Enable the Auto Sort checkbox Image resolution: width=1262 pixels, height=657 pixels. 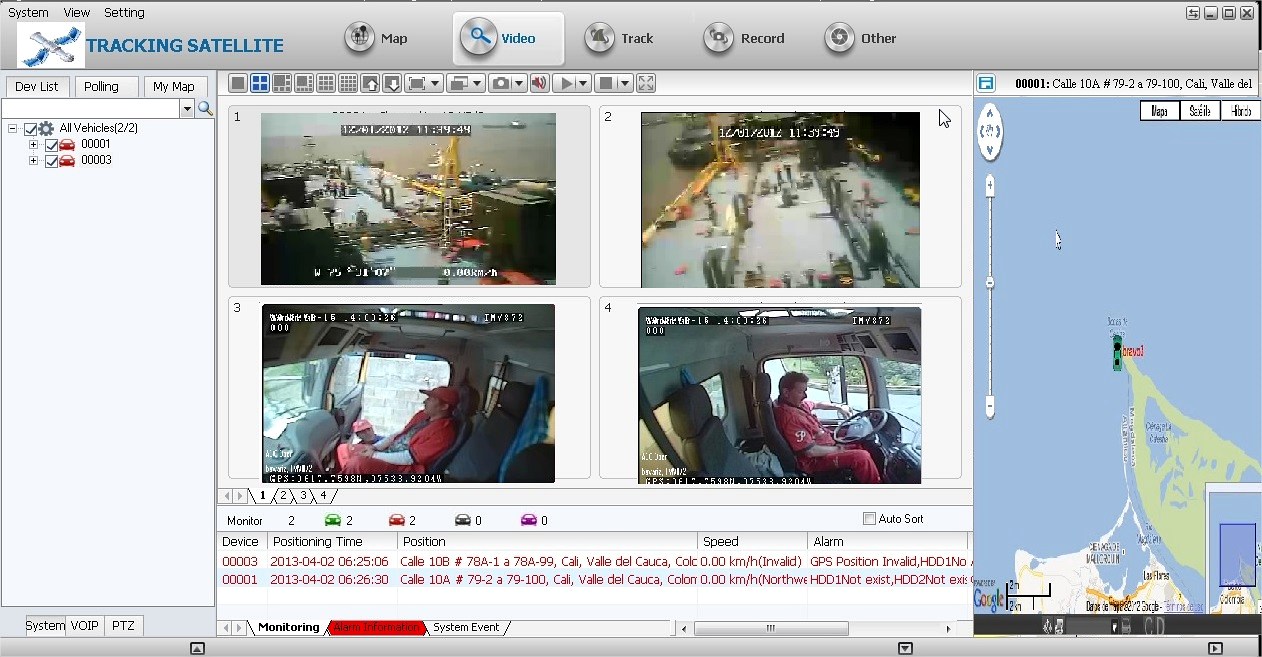click(869, 519)
